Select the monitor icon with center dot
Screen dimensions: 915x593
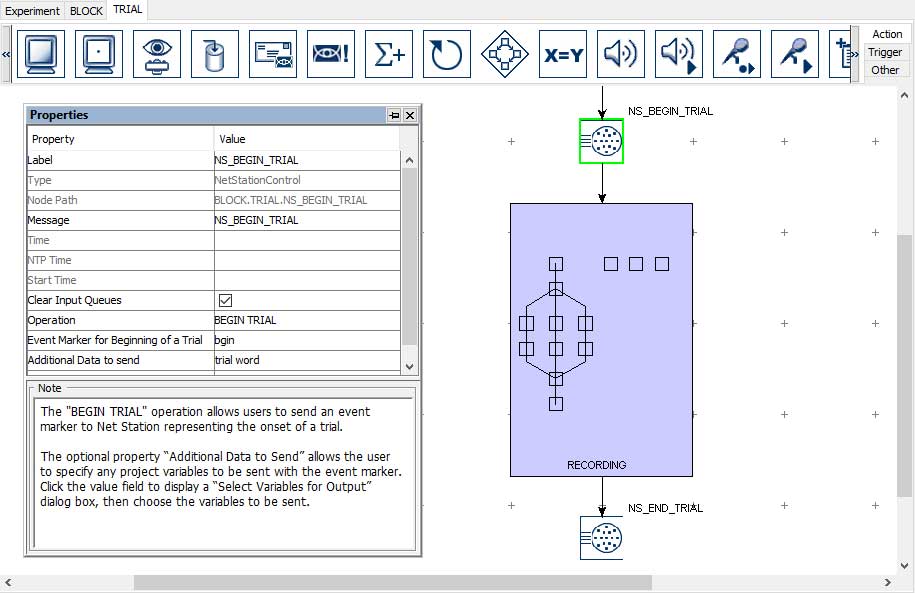(x=98, y=54)
